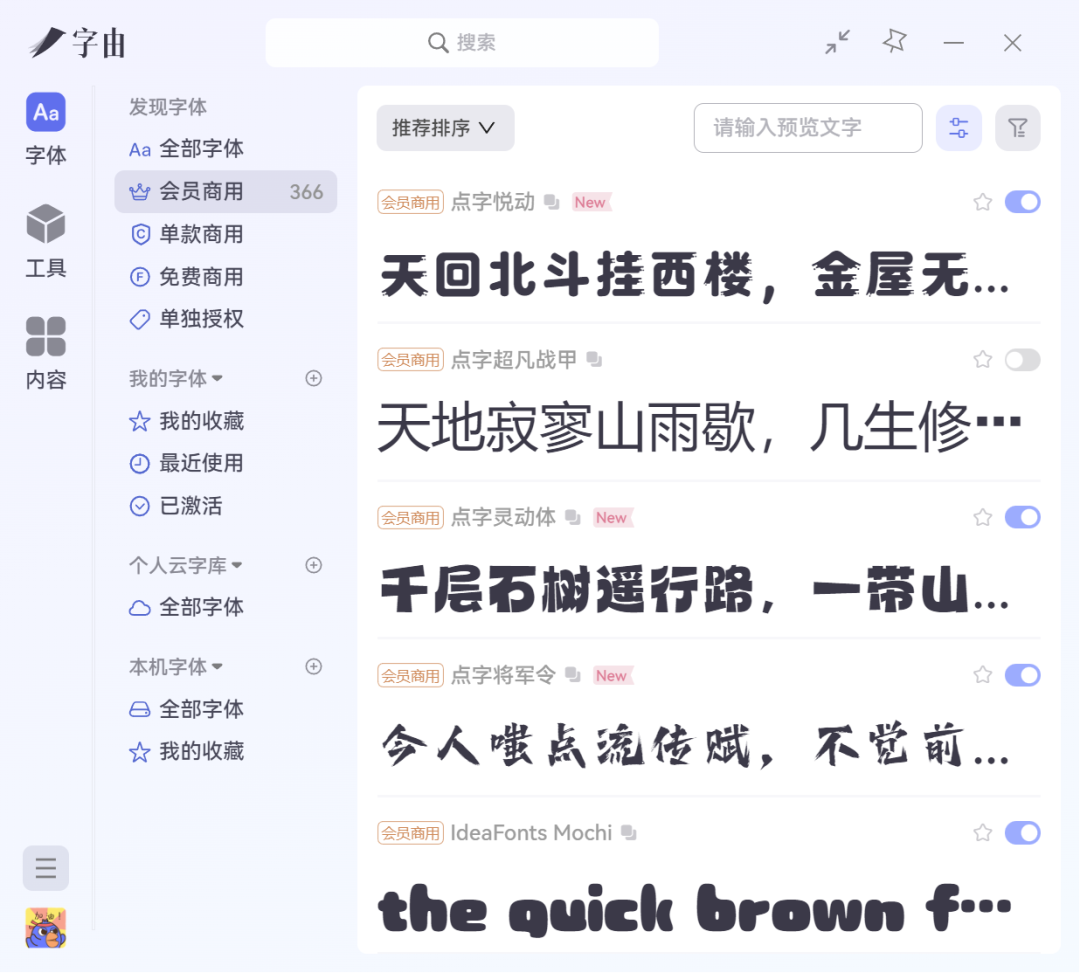This screenshot has width=1080, height=973.
Task: Enable the 点字超凡战甲 font toggle
Action: (x=1022, y=360)
